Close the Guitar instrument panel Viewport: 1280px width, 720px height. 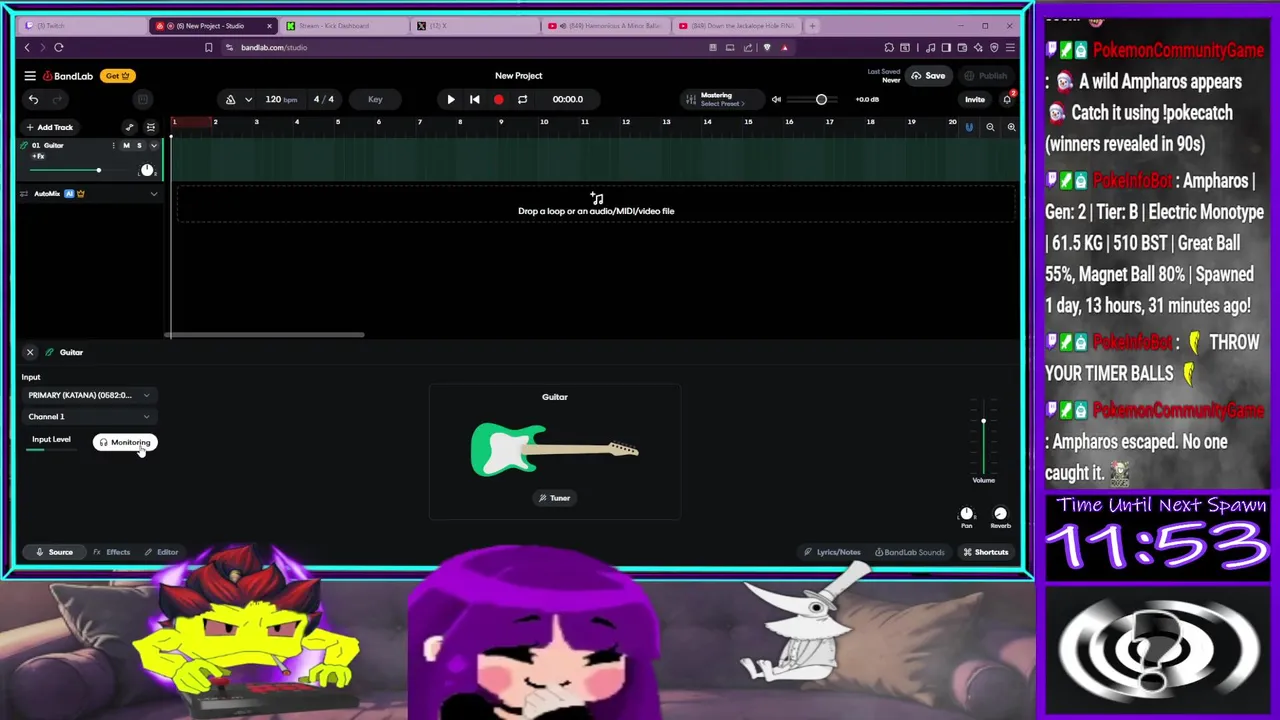click(30, 352)
